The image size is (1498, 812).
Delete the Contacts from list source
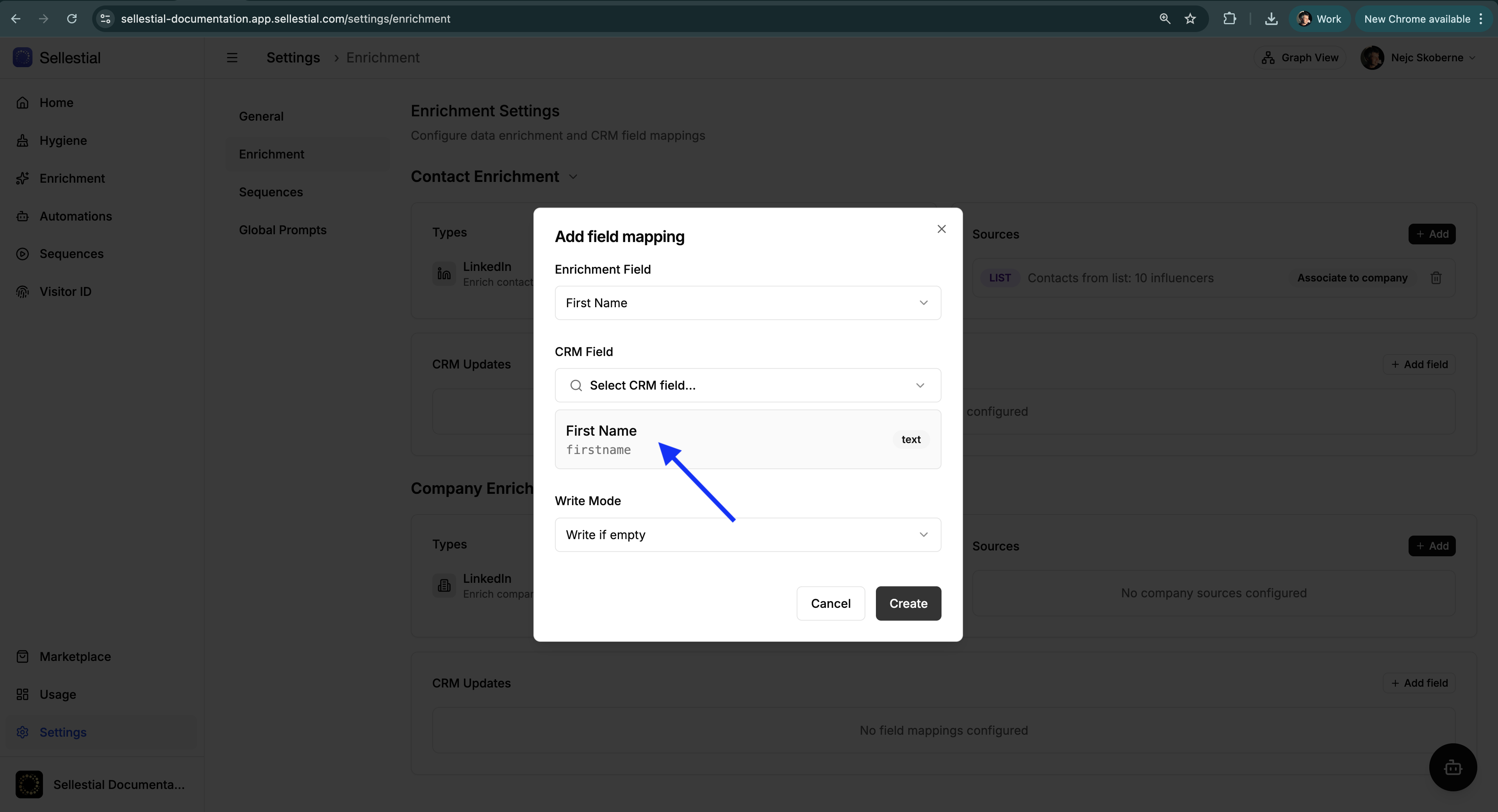1436,277
